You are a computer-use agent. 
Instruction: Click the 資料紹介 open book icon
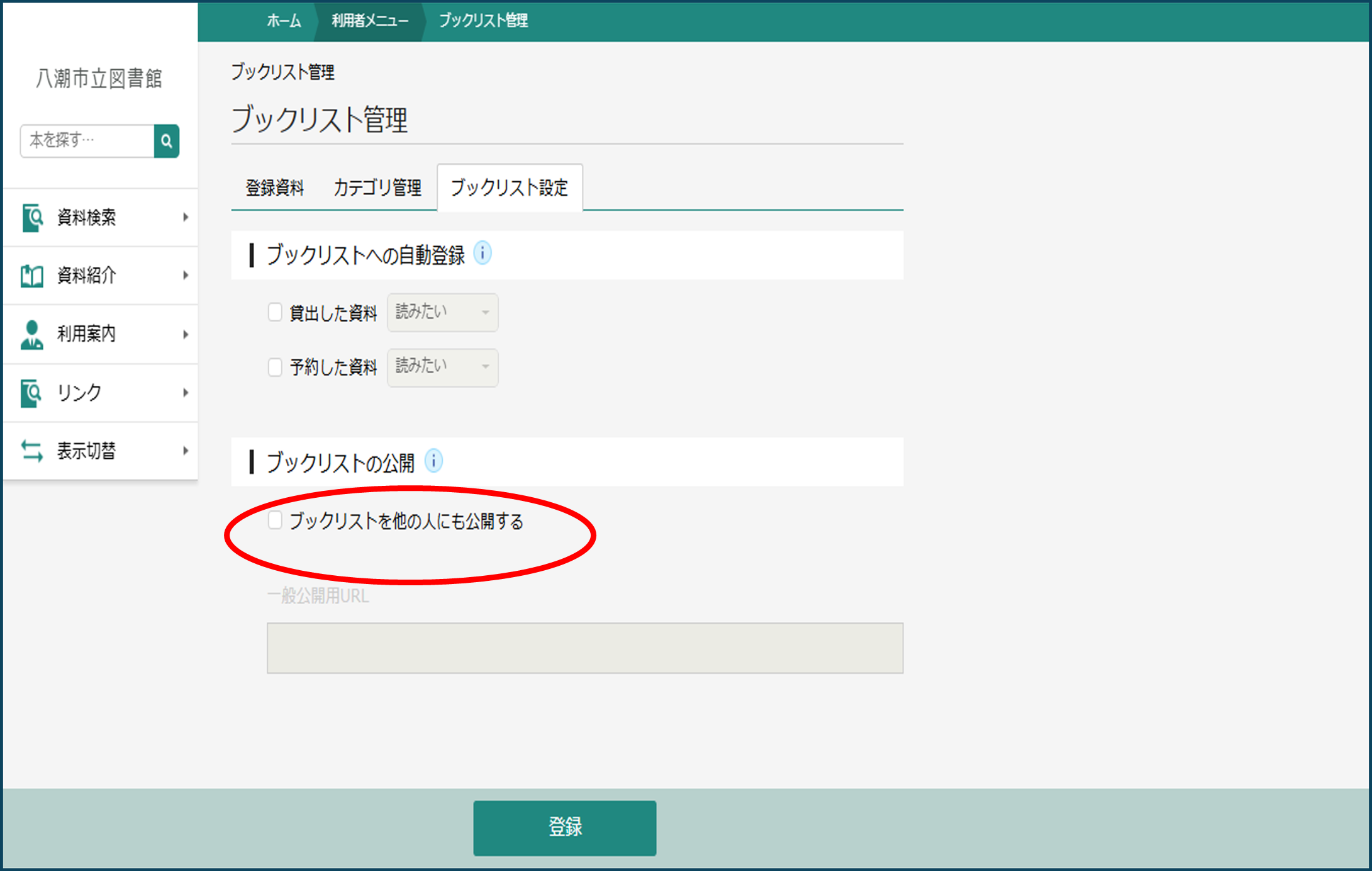[32, 276]
